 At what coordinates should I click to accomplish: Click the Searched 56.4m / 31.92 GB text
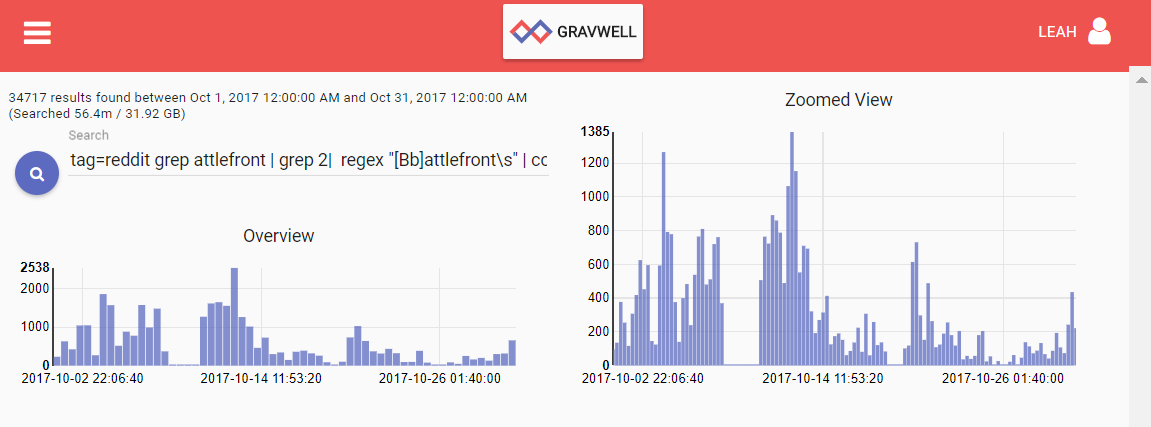[97, 114]
